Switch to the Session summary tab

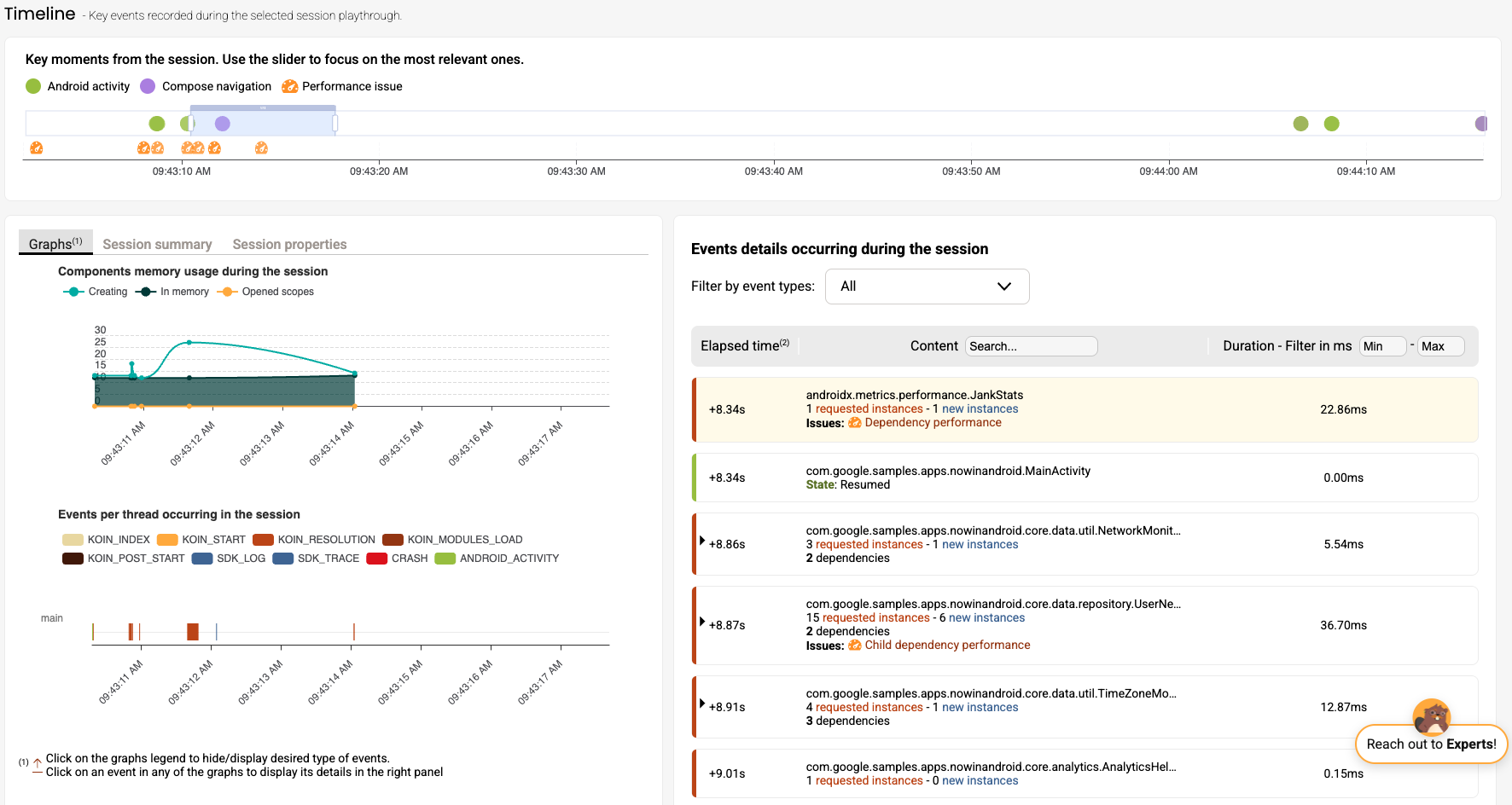[x=157, y=245]
